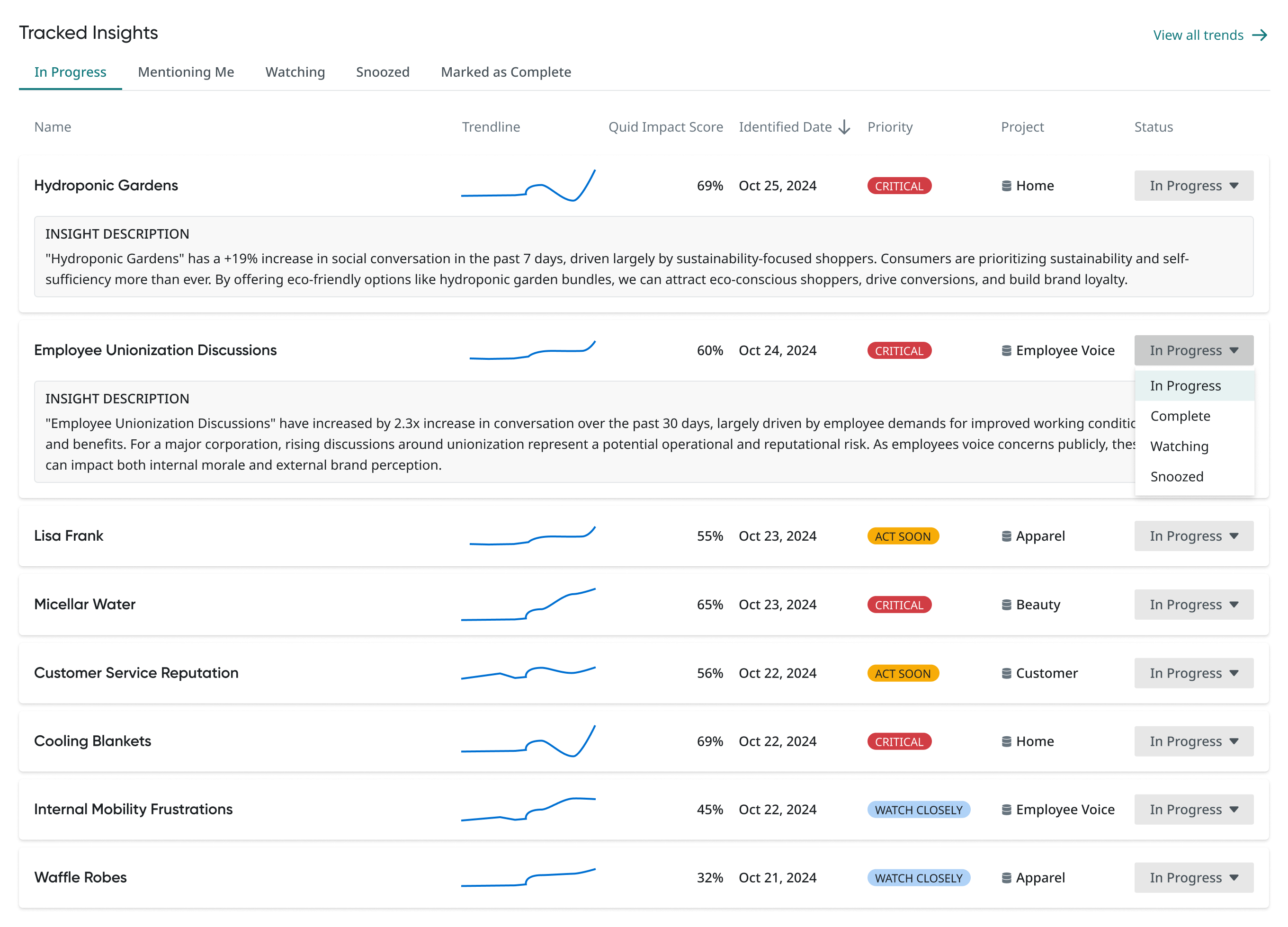Open the Marked as Complete tab
This screenshot has width=1288, height=927.
click(x=505, y=72)
